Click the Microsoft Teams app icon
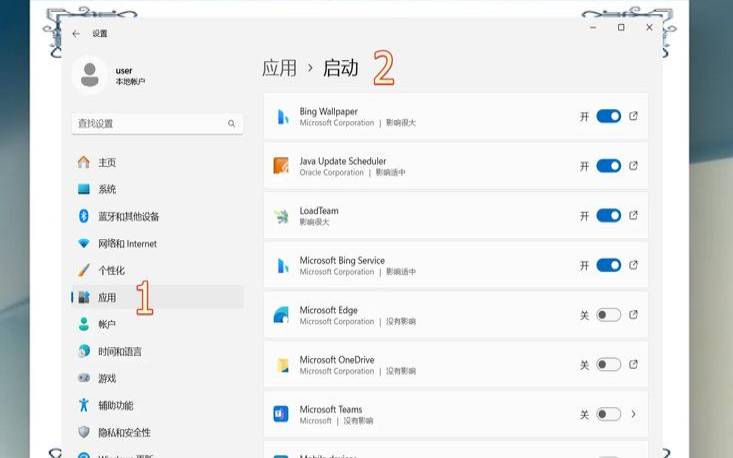This screenshot has width=733, height=458. pos(281,414)
